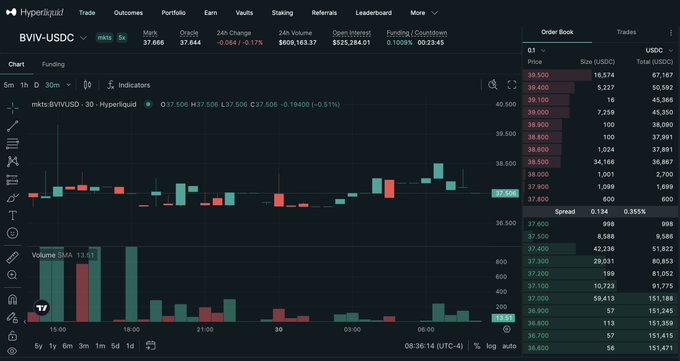The image size is (680, 361).
Task: Open the go to date calendar
Action: coord(150,346)
